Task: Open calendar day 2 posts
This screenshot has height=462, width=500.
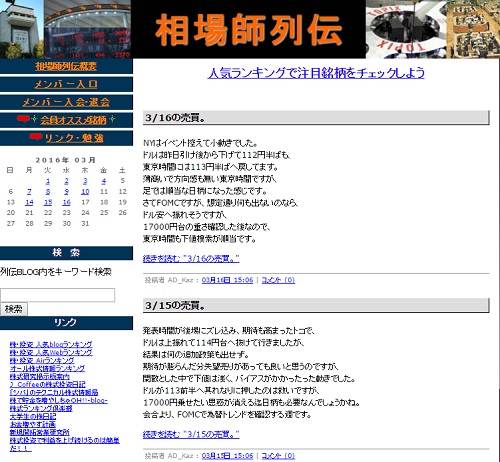Action: [67, 181]
